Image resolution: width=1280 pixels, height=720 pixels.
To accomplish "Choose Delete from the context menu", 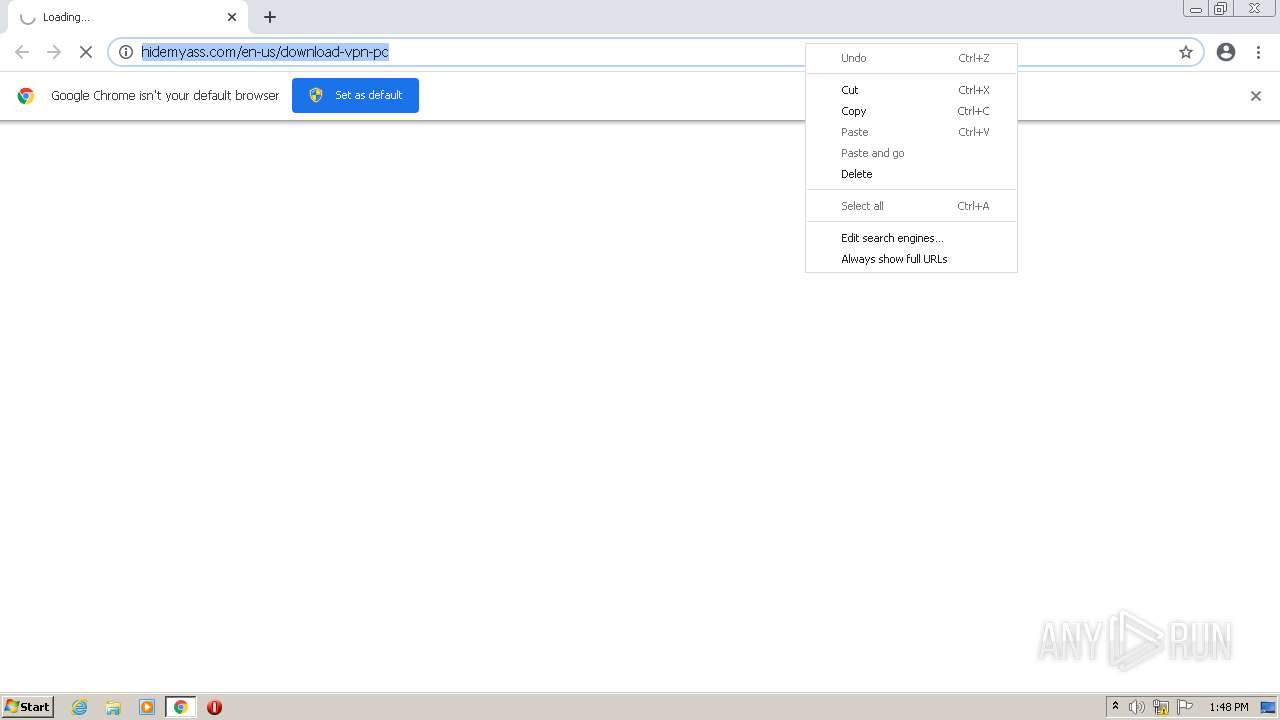I will tap(912, 174).
